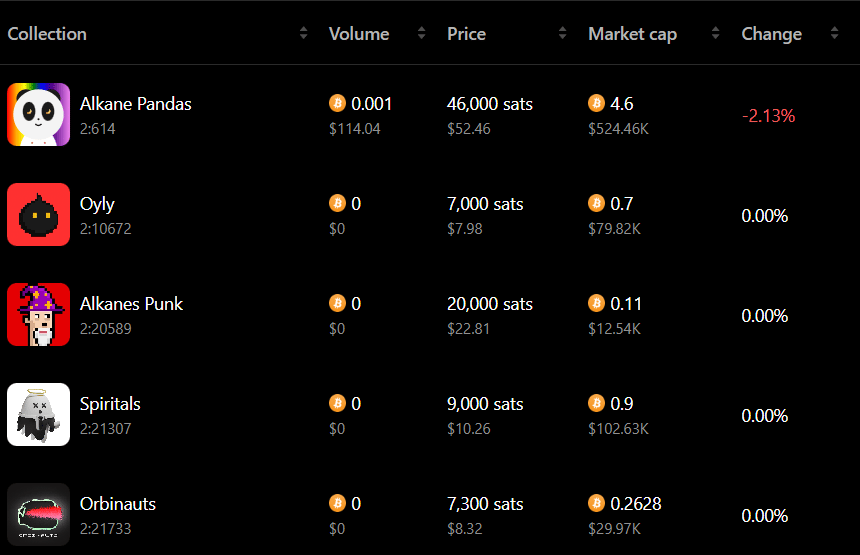Click Bitcoin icon beside Oyly 0.7 market cap
This screenshot has height=555, width=860.
click(x=597, y=203)
